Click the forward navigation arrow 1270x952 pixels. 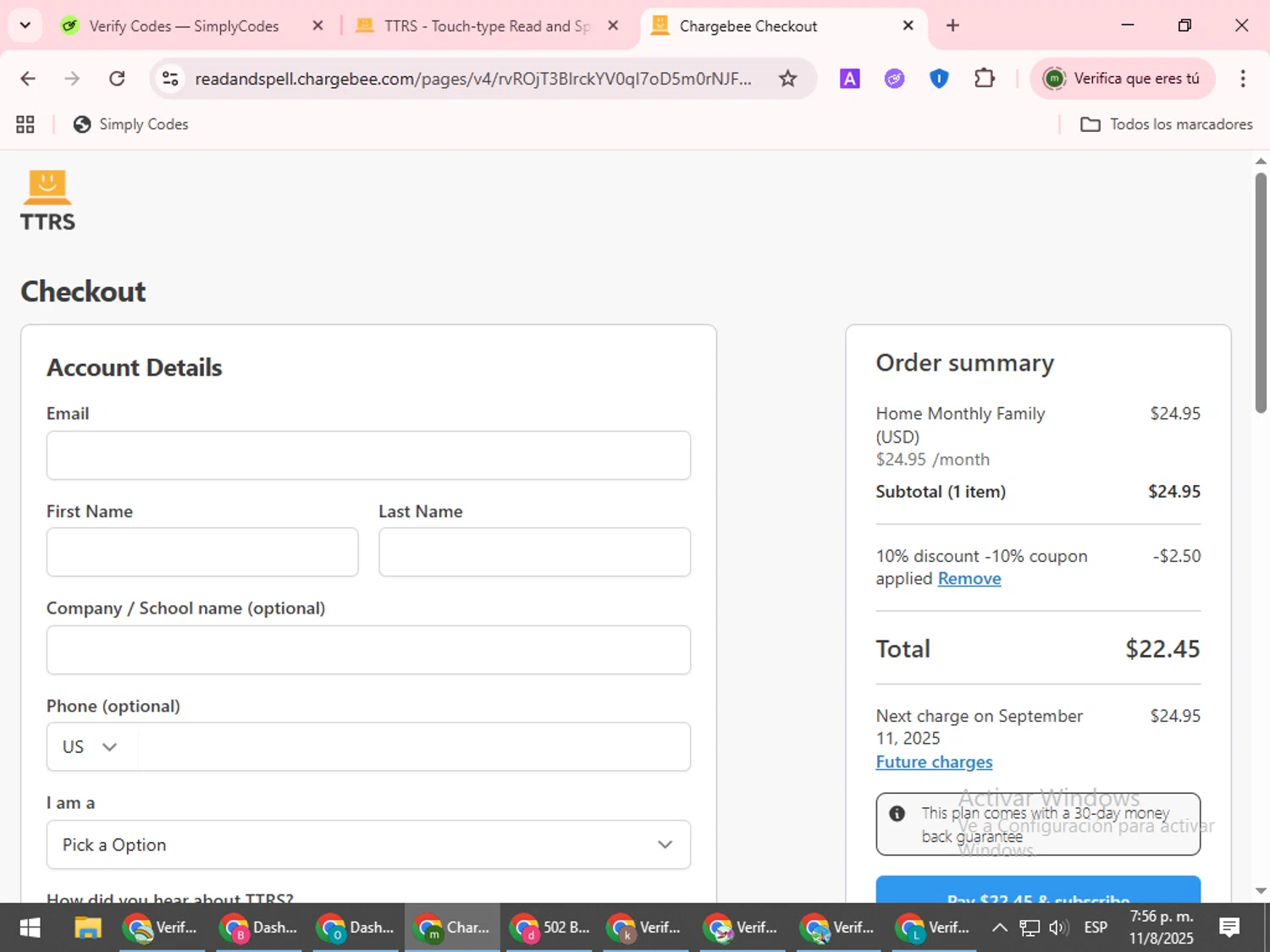pos(72,79)
